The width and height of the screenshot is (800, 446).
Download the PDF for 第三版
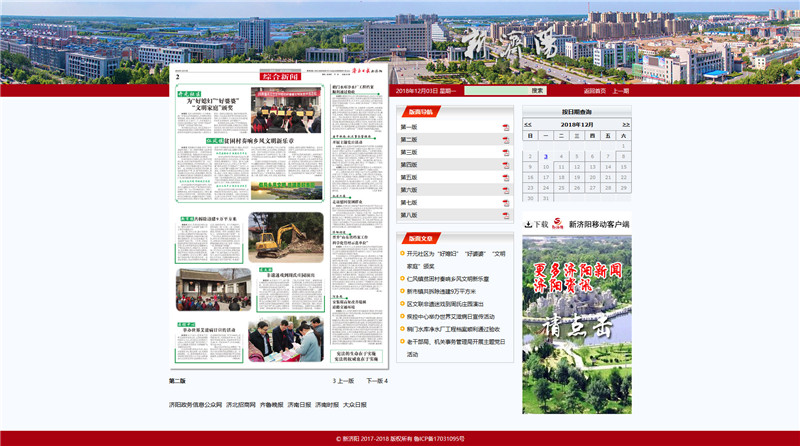tap(506, 153)
